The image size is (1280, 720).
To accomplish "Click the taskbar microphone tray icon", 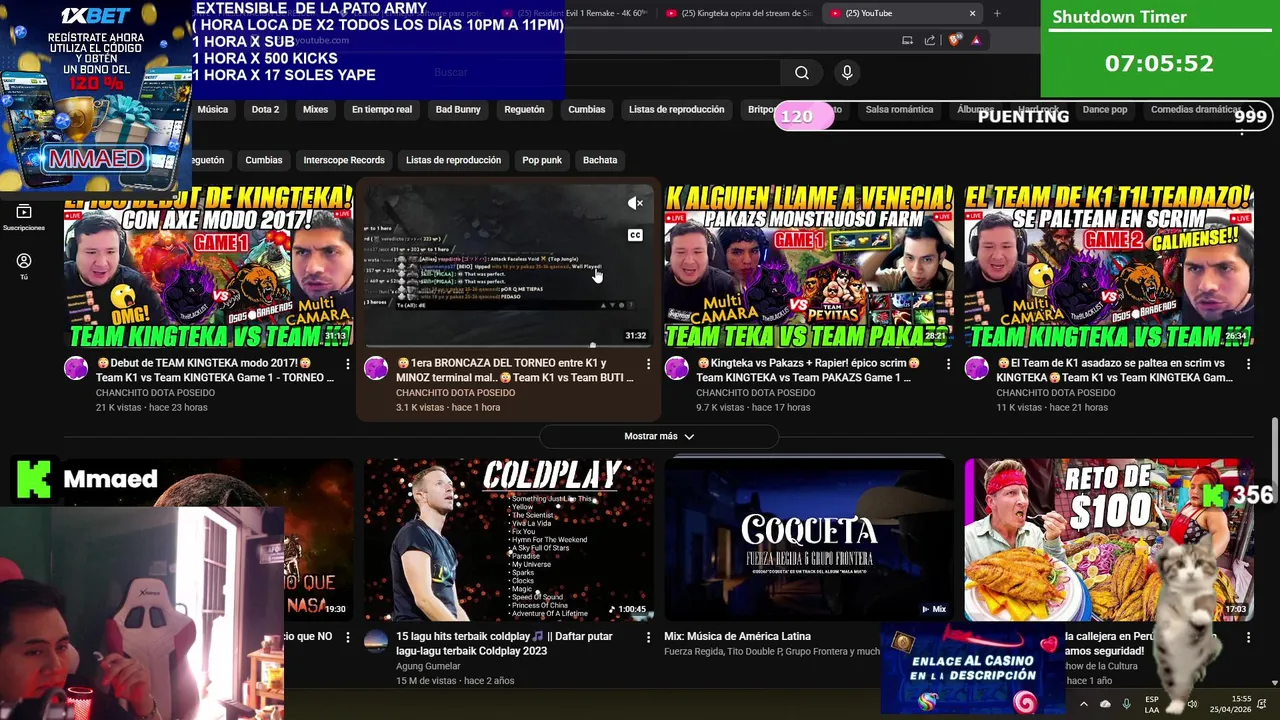I will [1126, 704].
